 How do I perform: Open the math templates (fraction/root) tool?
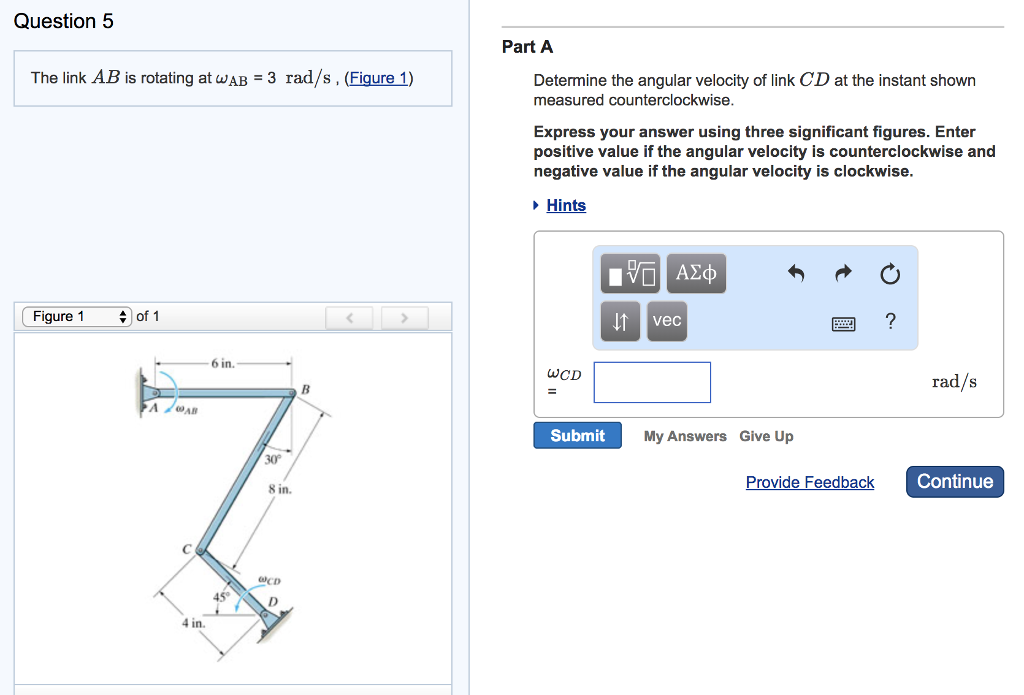tap(630, 273)
